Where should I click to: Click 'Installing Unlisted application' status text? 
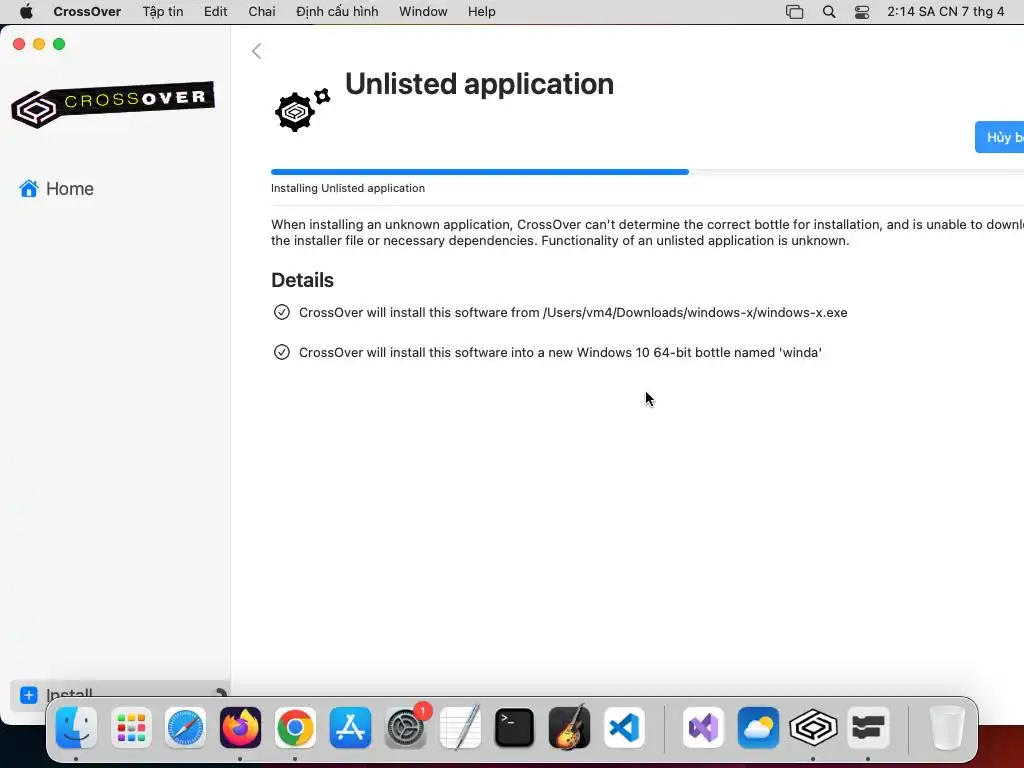tap(348, 188)
